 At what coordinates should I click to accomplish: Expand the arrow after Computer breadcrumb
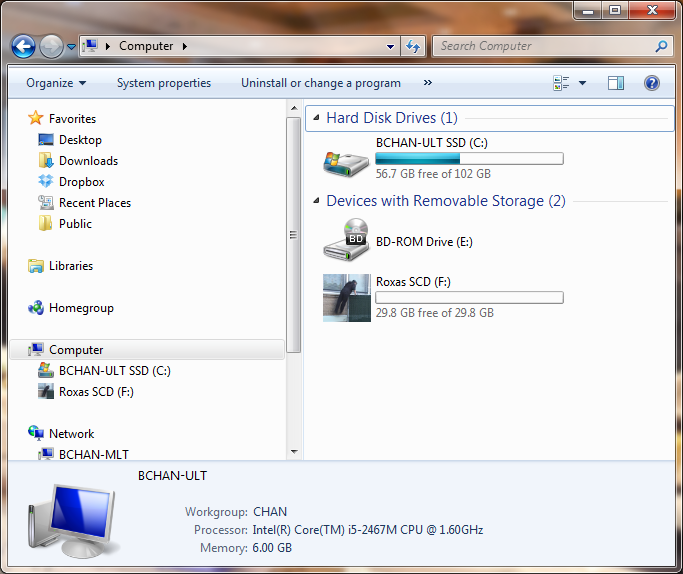[185, 46]
